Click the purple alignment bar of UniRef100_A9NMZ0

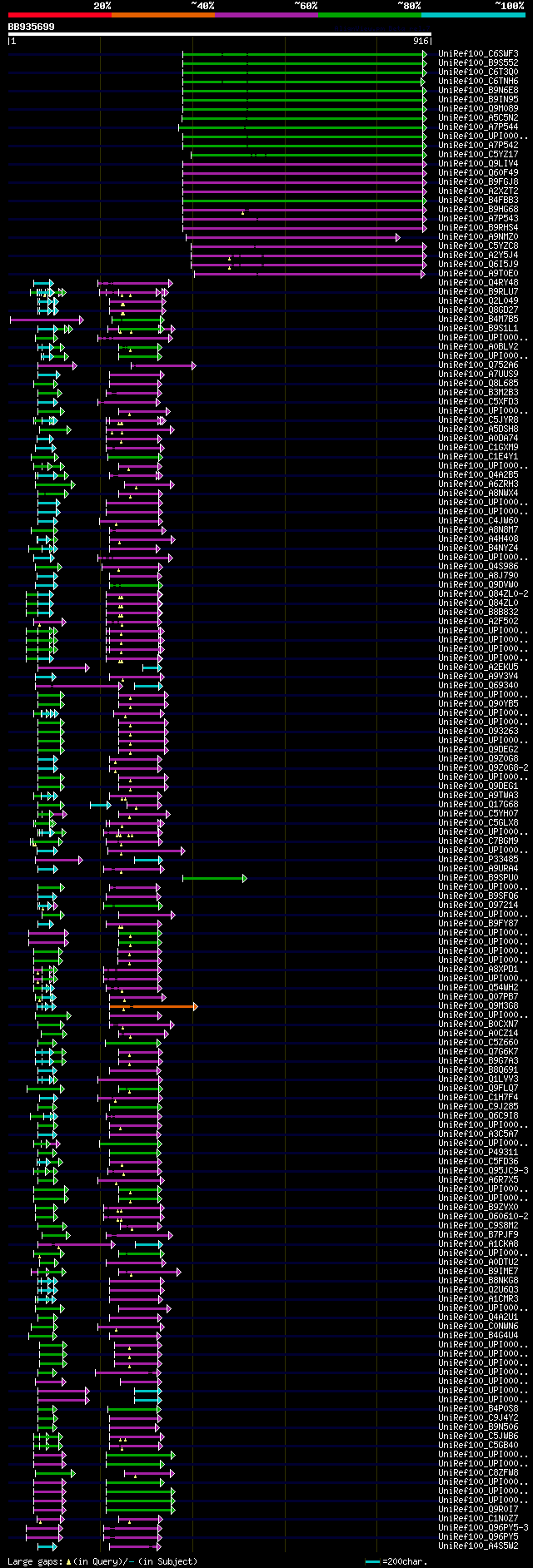(x=293, y=237)
